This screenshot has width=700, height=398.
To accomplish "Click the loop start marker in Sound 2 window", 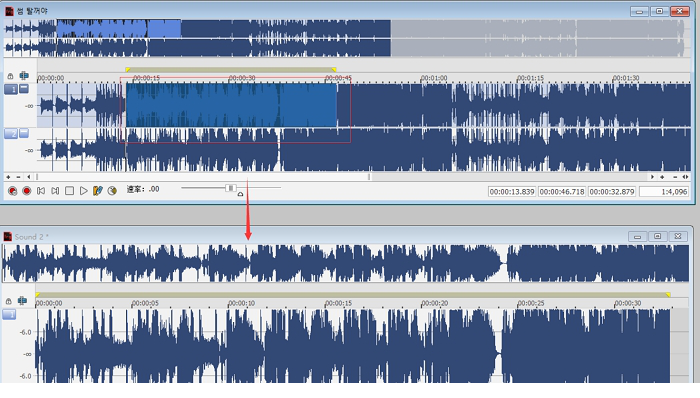I will [x=38, y=295].
